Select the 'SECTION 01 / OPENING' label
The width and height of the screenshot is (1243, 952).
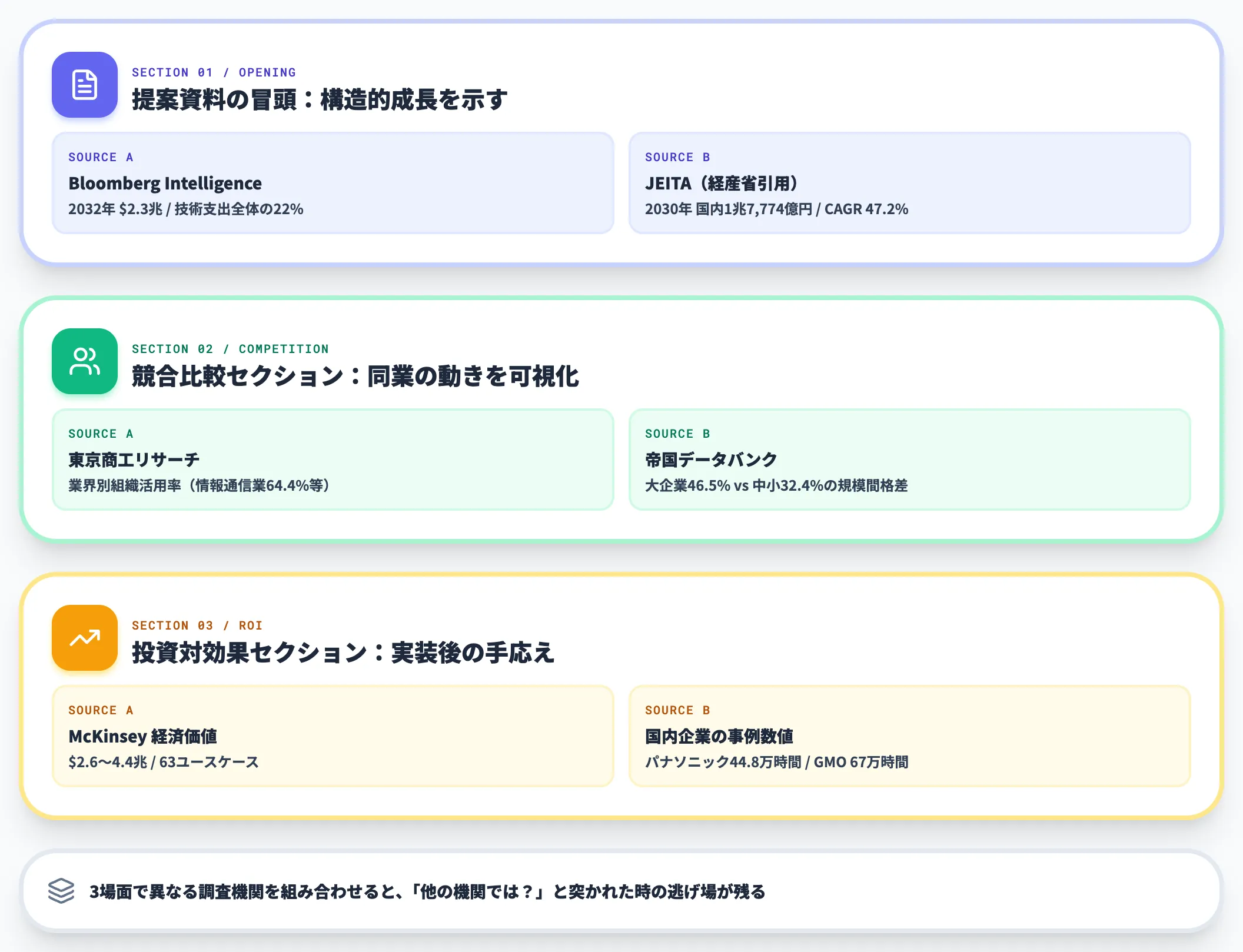click(x=214, y=72)
